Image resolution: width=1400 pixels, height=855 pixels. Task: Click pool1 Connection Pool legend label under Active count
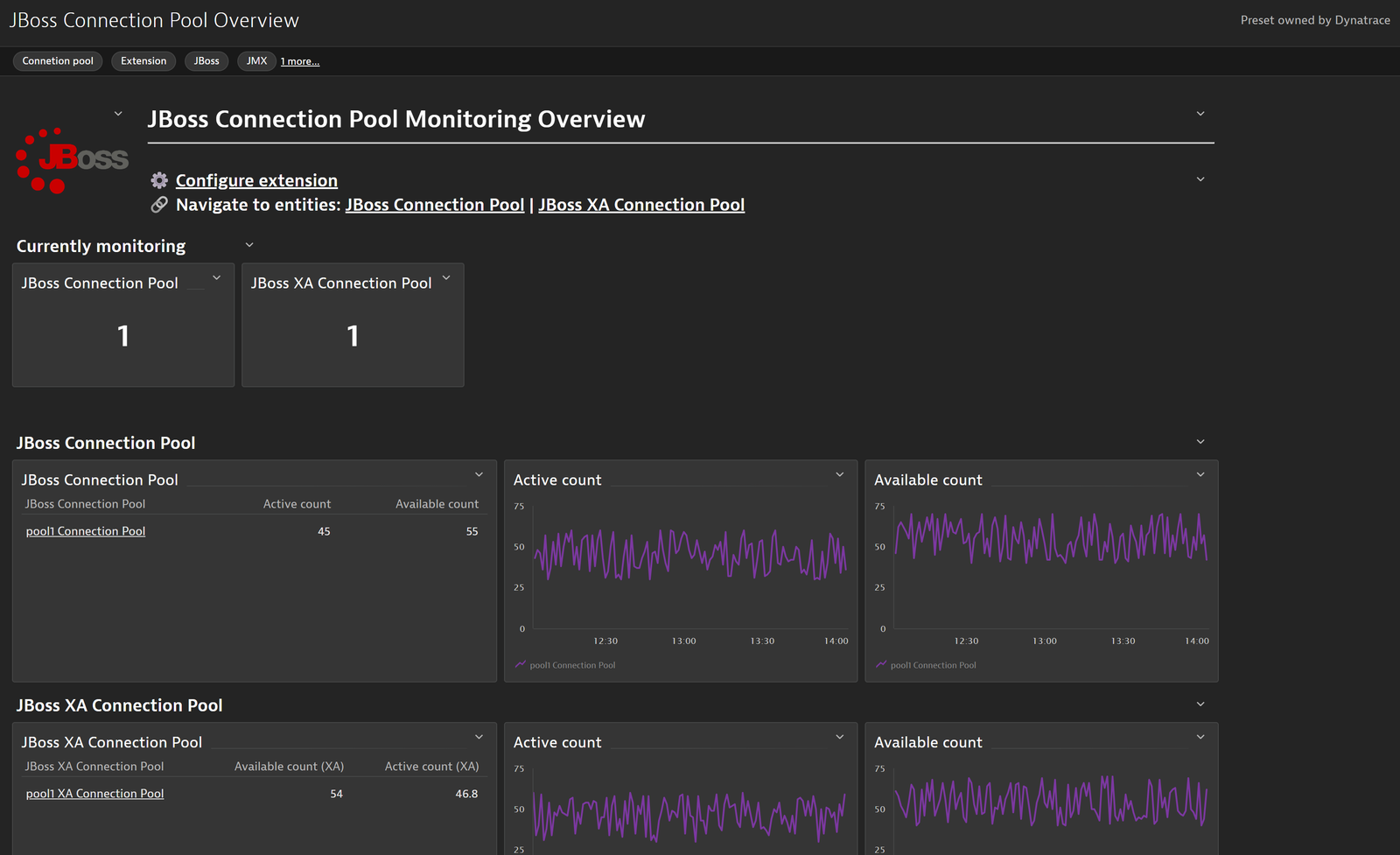coord(572,665)
